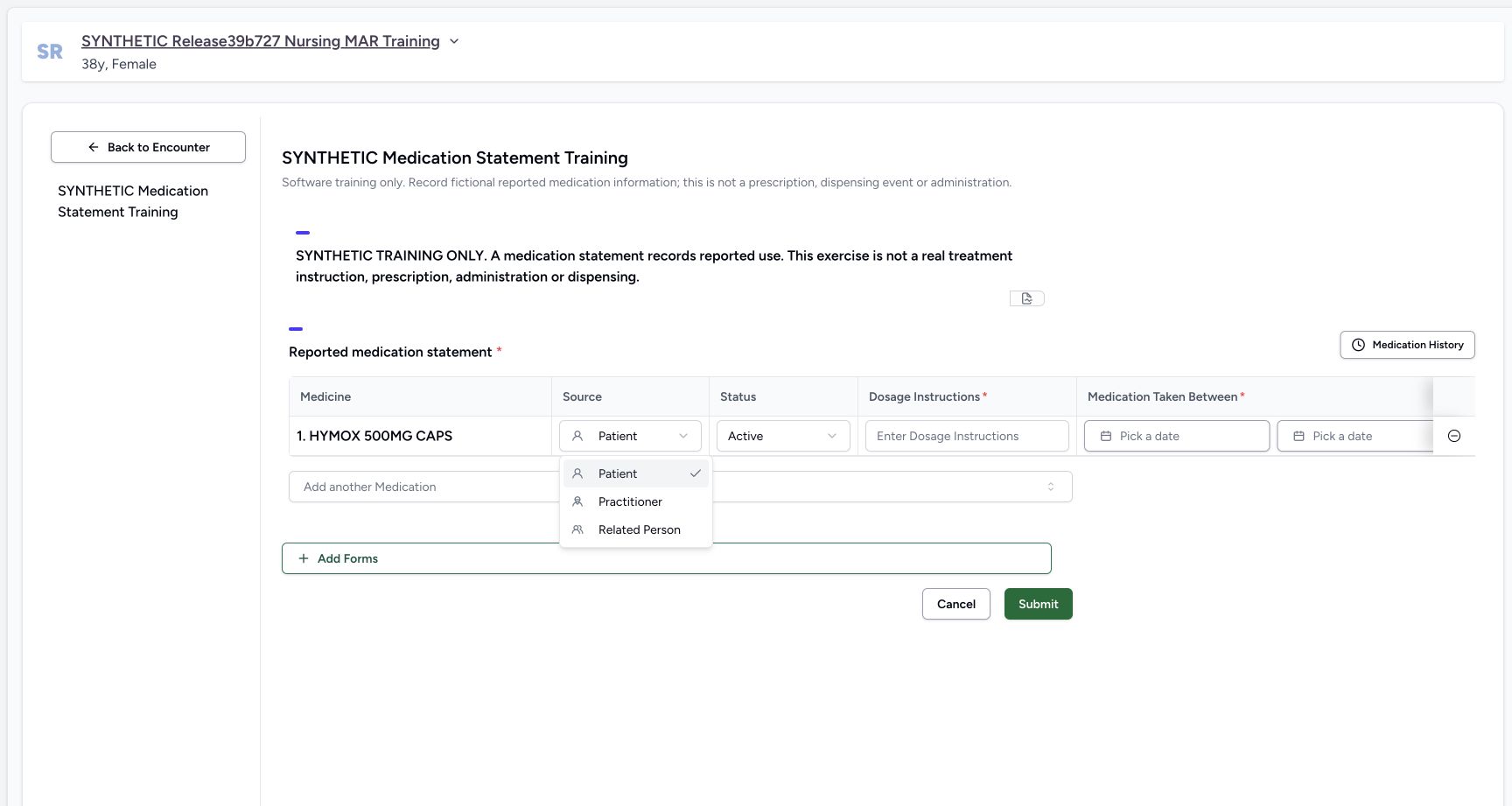
Task: Click Back to Encounter button
Action: click(x=148, y=147)
